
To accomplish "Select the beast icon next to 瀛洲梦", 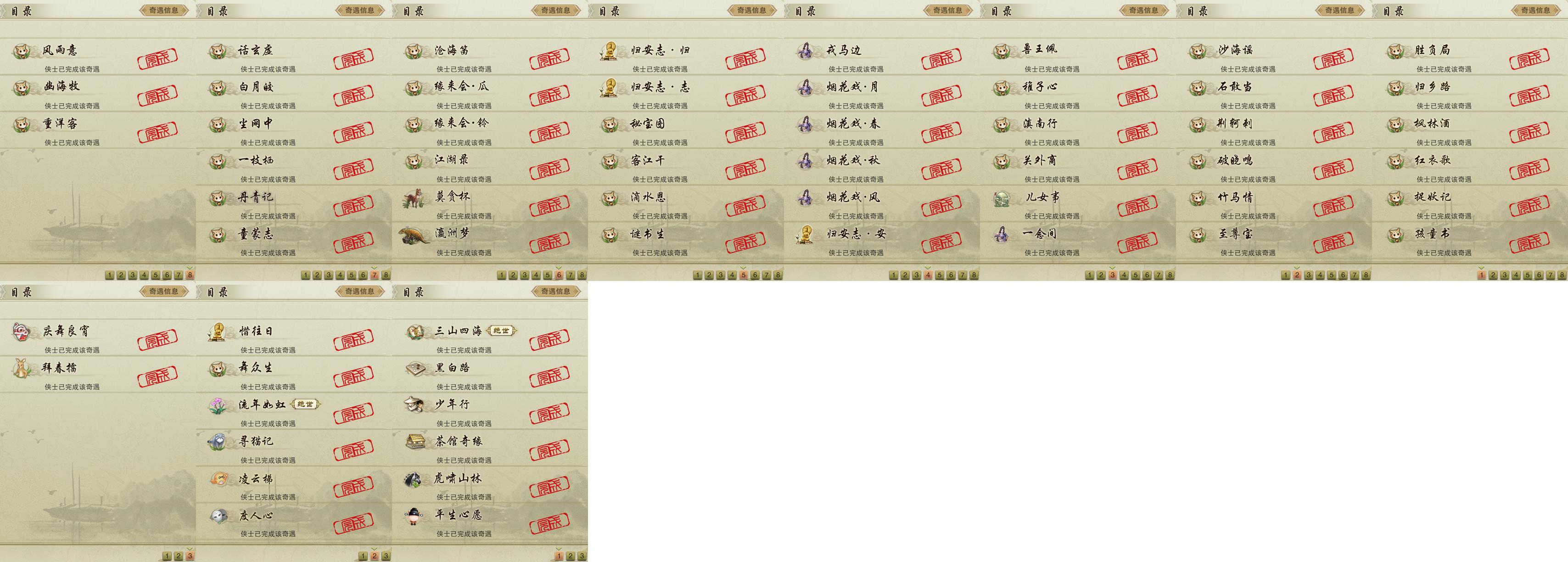I will click(x=414, y=235).
